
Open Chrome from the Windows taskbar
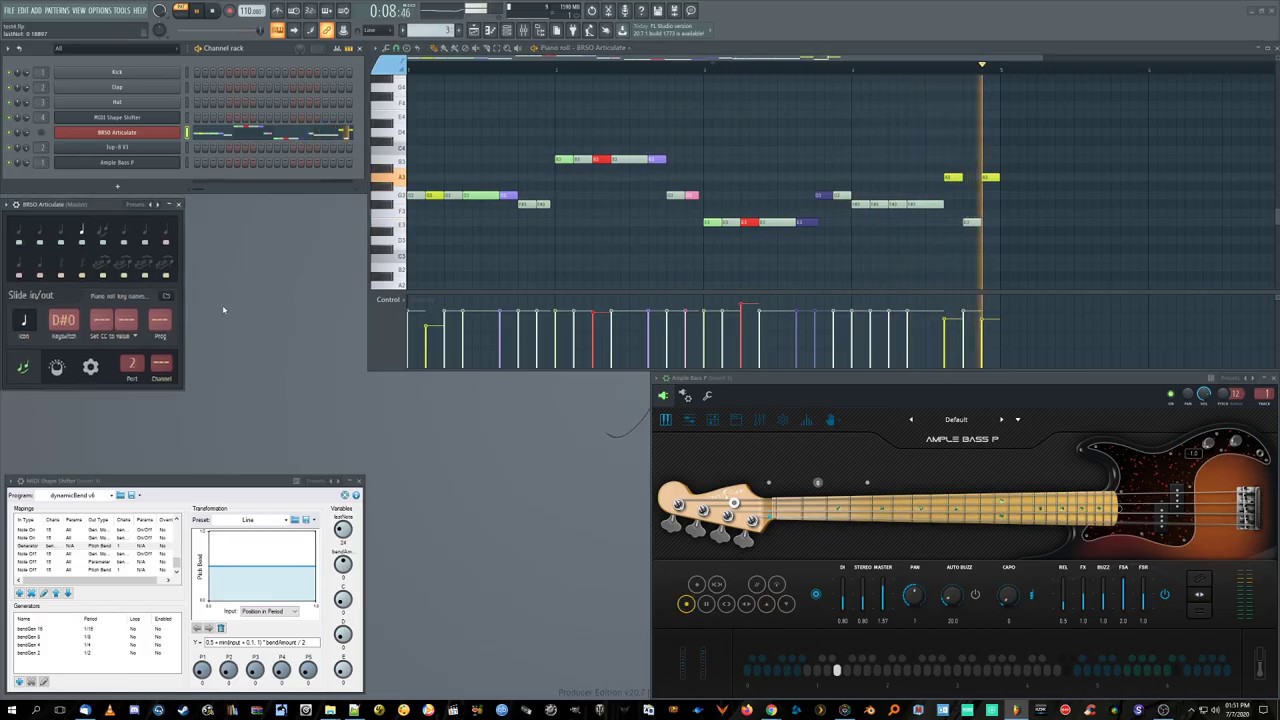pos(771,711)
